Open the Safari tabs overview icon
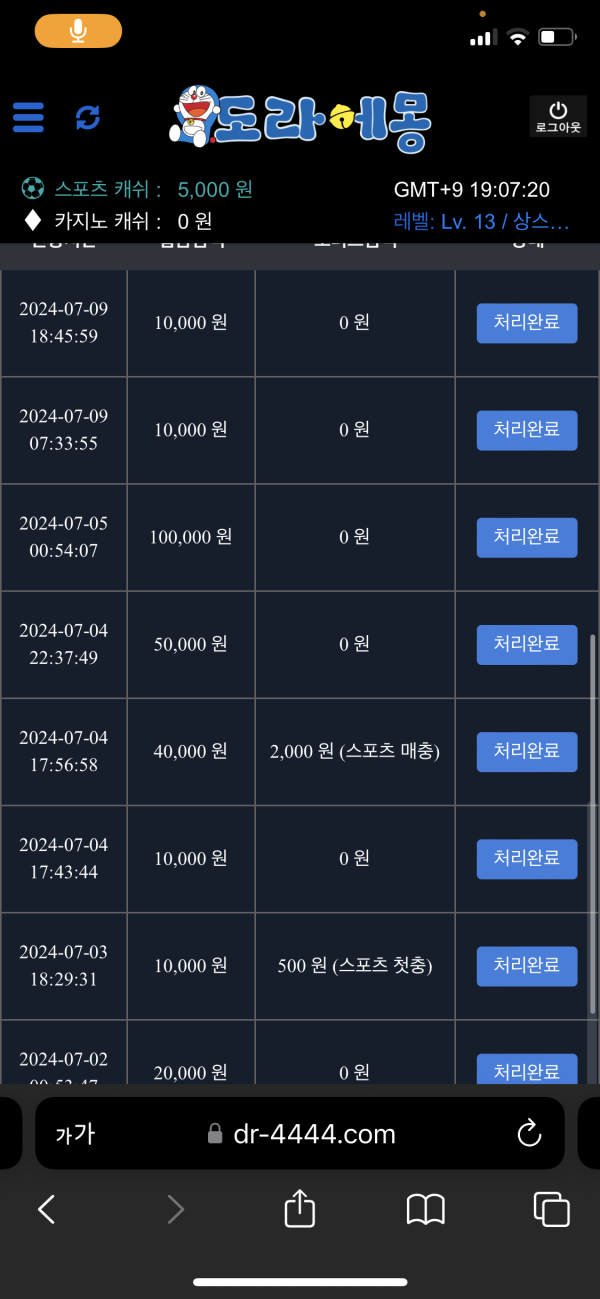Viewport: 600px width, 1299px height. (x=551, y=1209)
